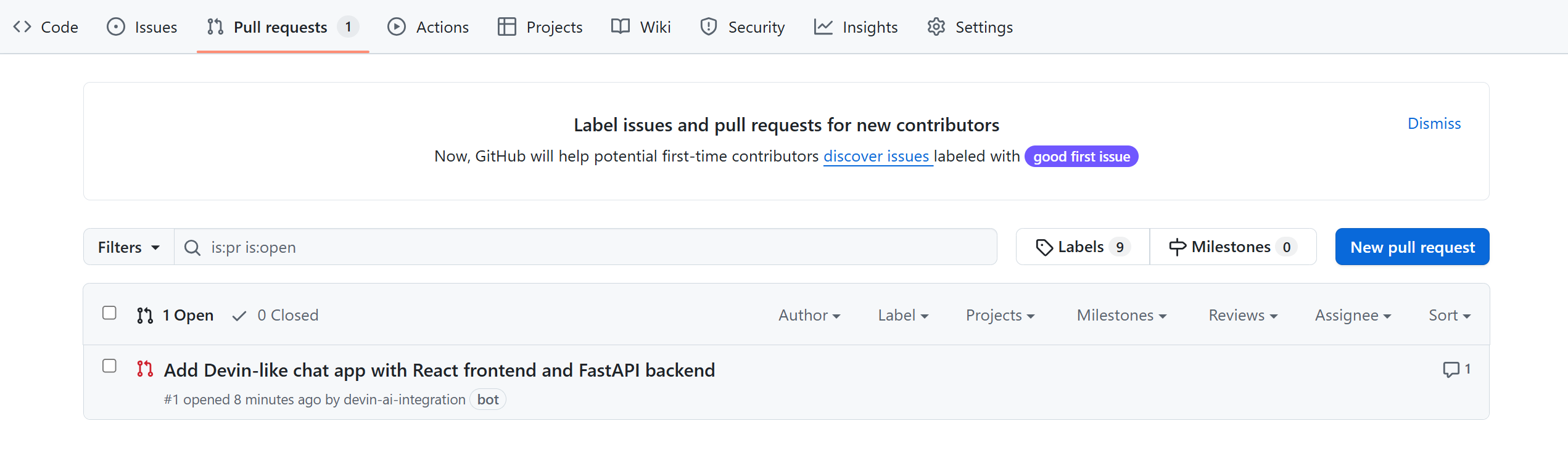Image resolution: width=1568 pixels, height=450 pixels.
Task: Open the Wiki tab
Action: tap(641, 27)
